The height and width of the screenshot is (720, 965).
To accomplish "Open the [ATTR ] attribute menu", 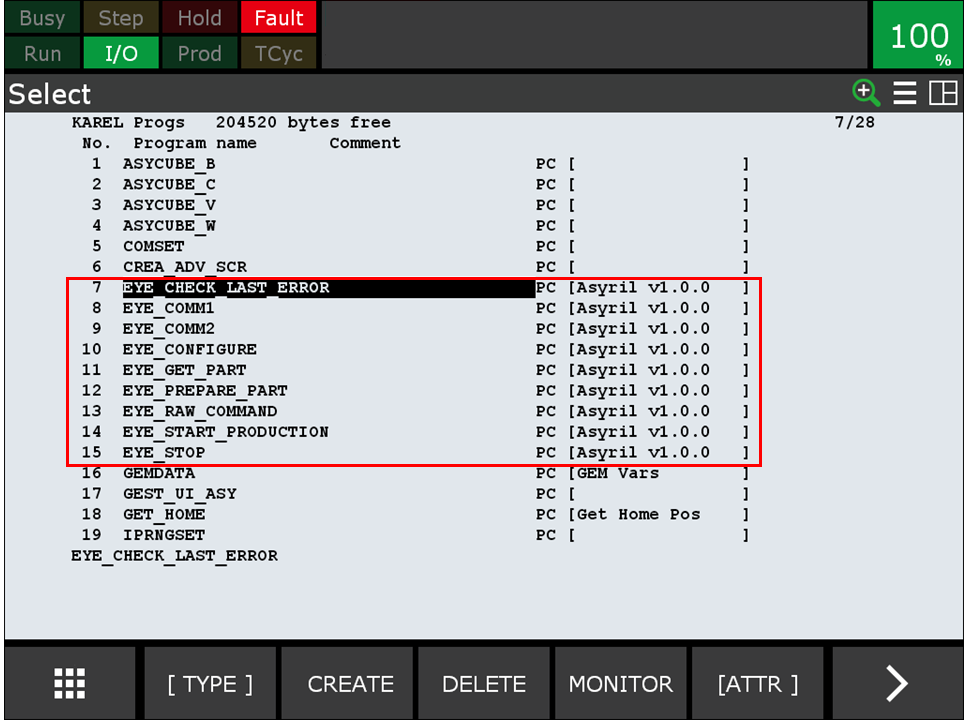I will tap(757, 684).
